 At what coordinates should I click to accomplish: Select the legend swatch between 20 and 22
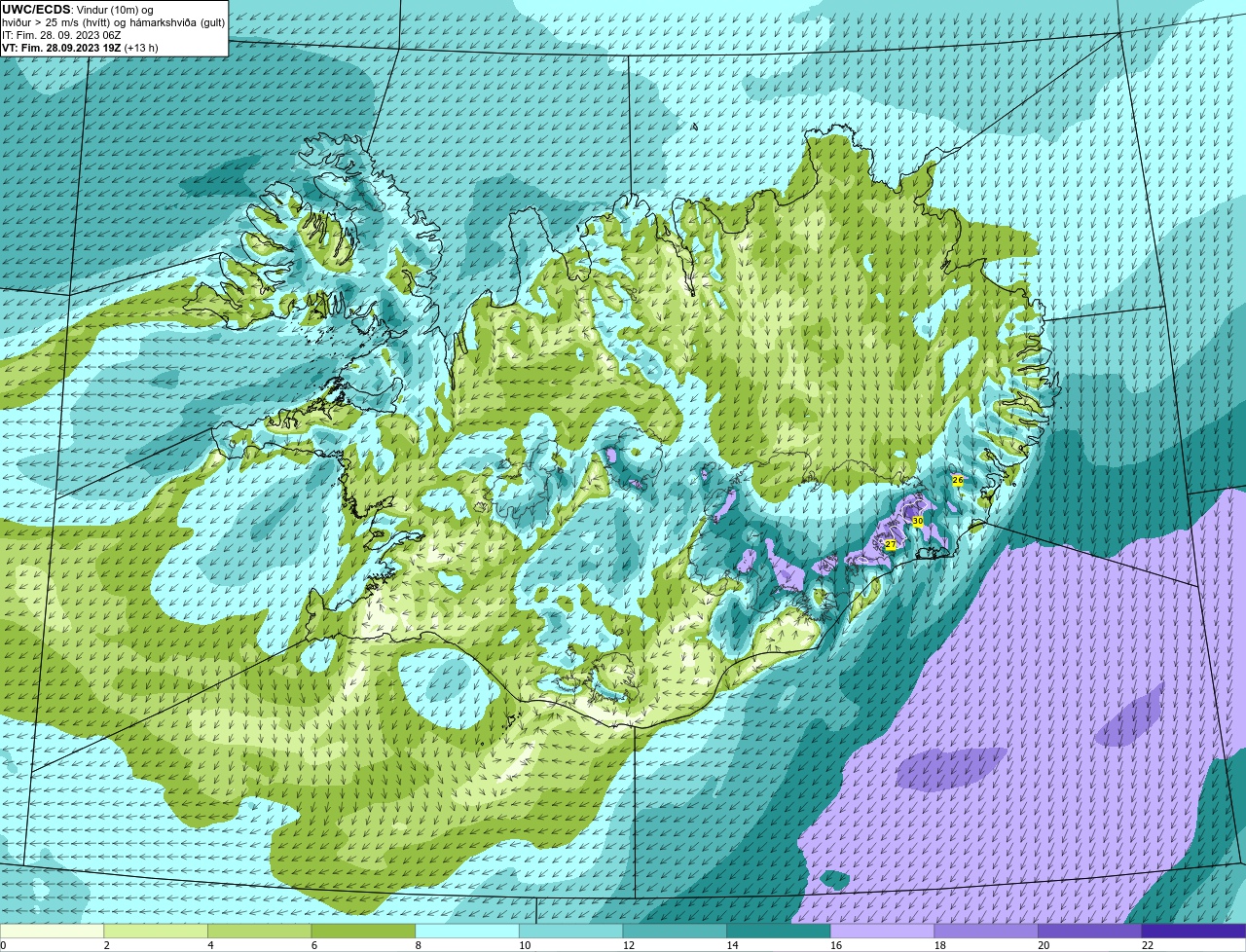[1090, 931]
